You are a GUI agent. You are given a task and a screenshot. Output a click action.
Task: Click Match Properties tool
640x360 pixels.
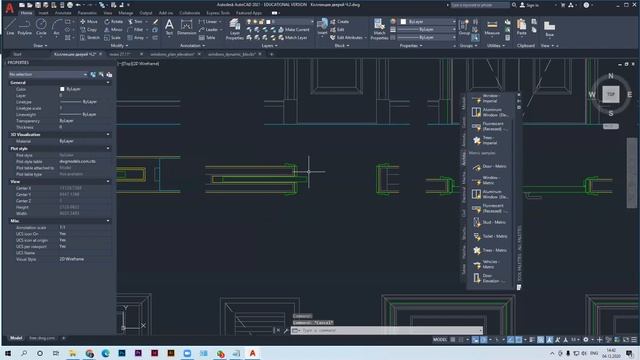pos(379,29)
